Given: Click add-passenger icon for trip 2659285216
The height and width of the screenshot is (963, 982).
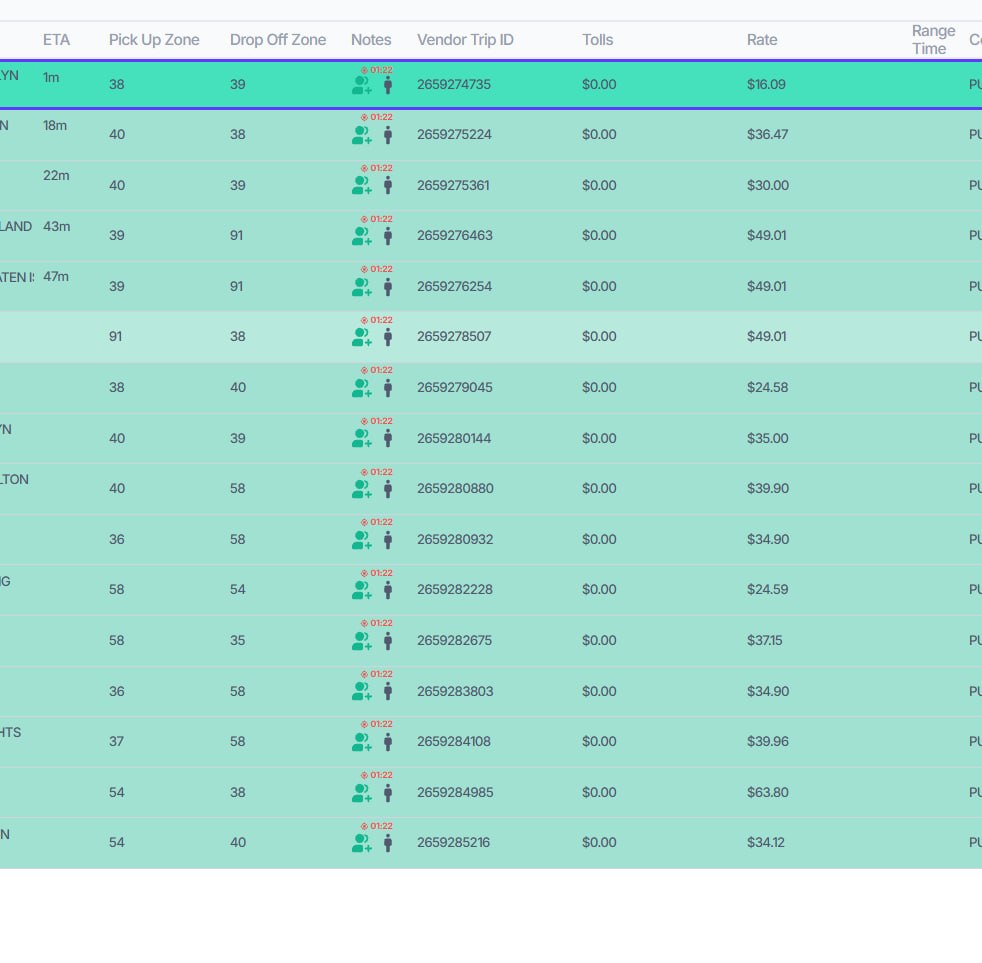Looking at the screenshot, I should click(361, 843).
